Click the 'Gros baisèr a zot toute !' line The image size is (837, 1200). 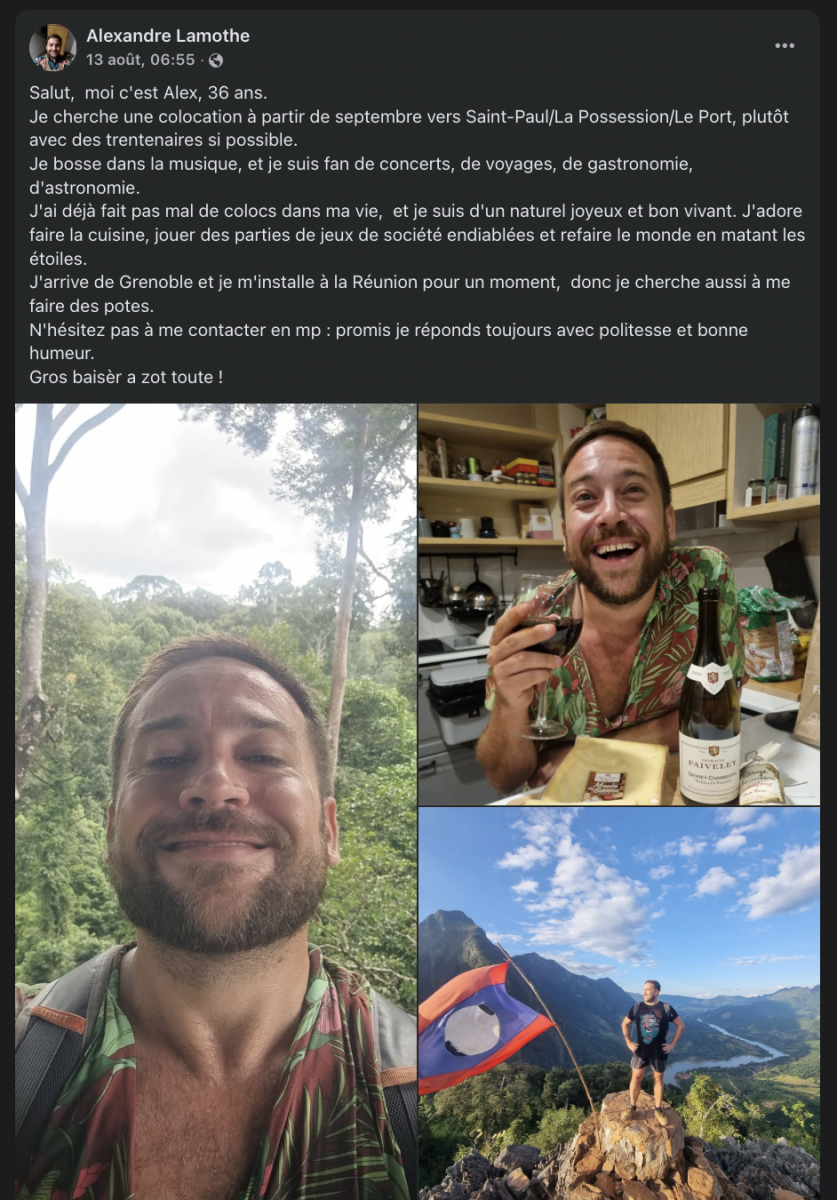point(126,377)
